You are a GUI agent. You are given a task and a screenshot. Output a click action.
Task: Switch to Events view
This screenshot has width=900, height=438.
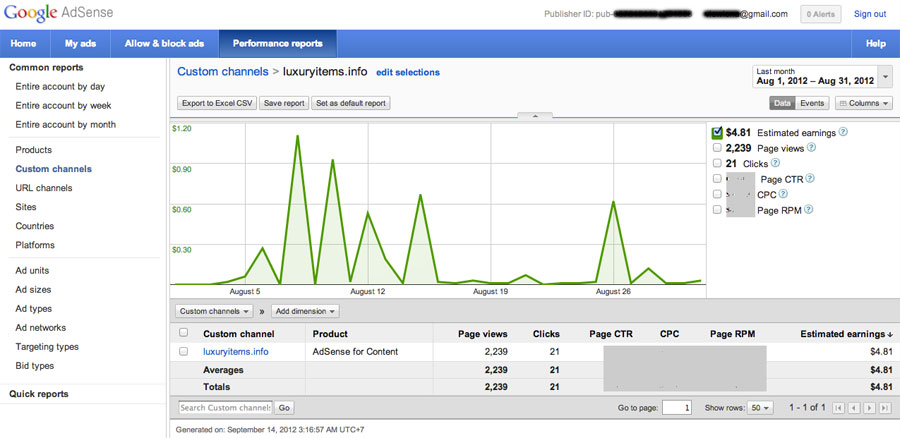[x=812, y=103]
